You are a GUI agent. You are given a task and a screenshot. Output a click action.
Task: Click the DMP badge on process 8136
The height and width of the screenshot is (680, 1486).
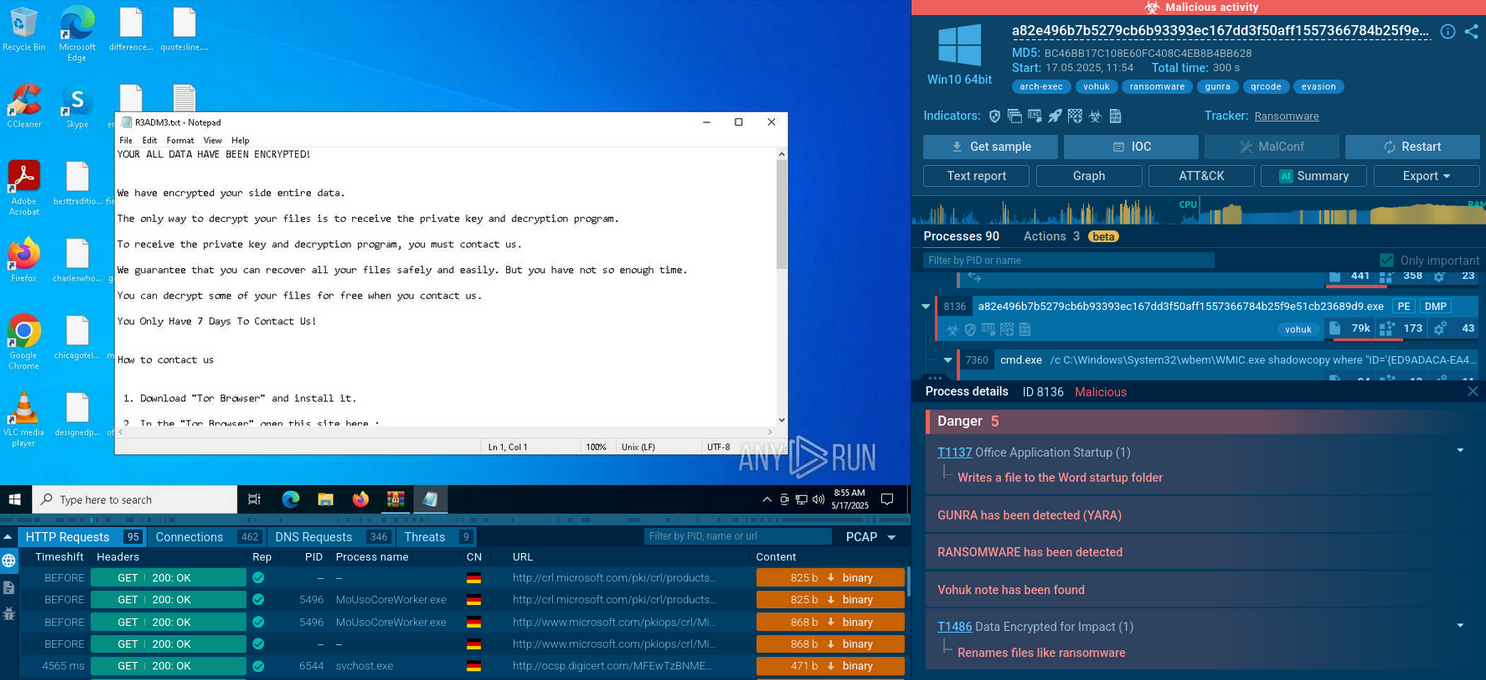click(1435, 306)
